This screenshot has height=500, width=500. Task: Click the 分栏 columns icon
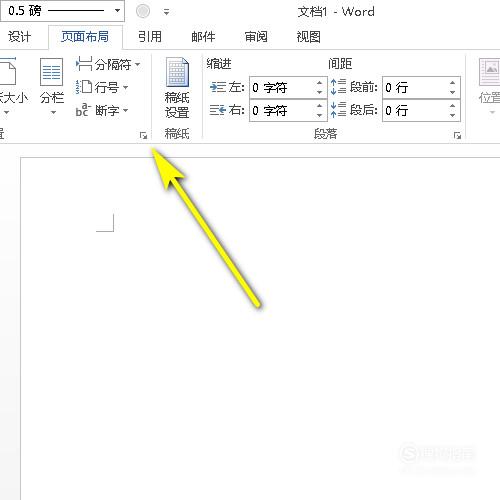[51, 72]
